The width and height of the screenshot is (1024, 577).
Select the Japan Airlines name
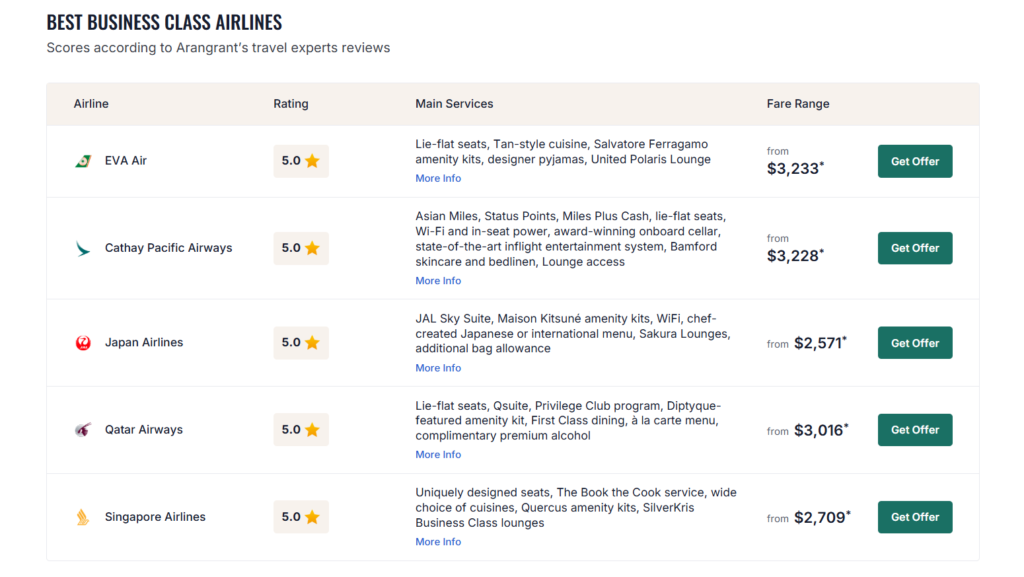(144, 343)
